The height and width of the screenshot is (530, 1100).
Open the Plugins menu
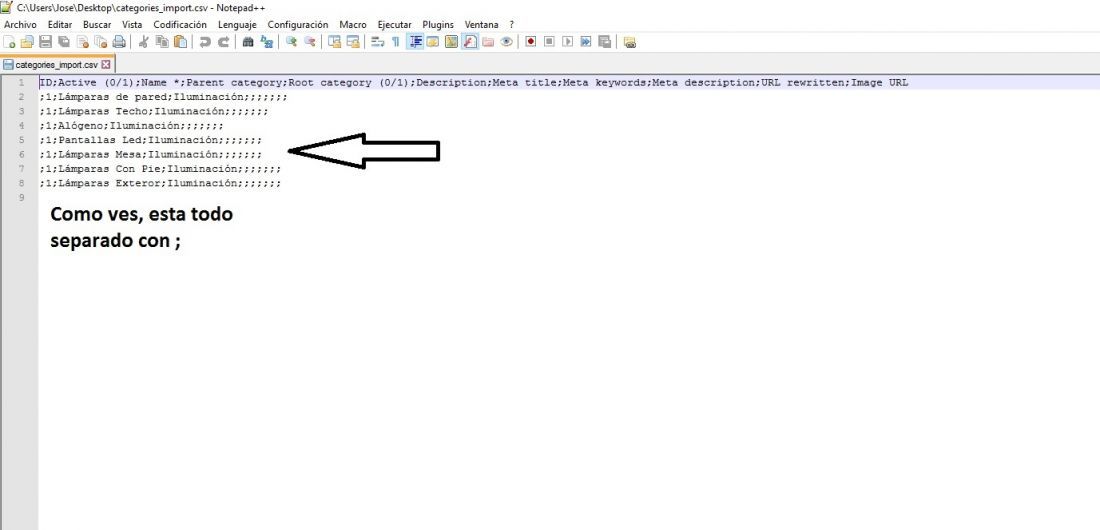click(x=438, y=25)
